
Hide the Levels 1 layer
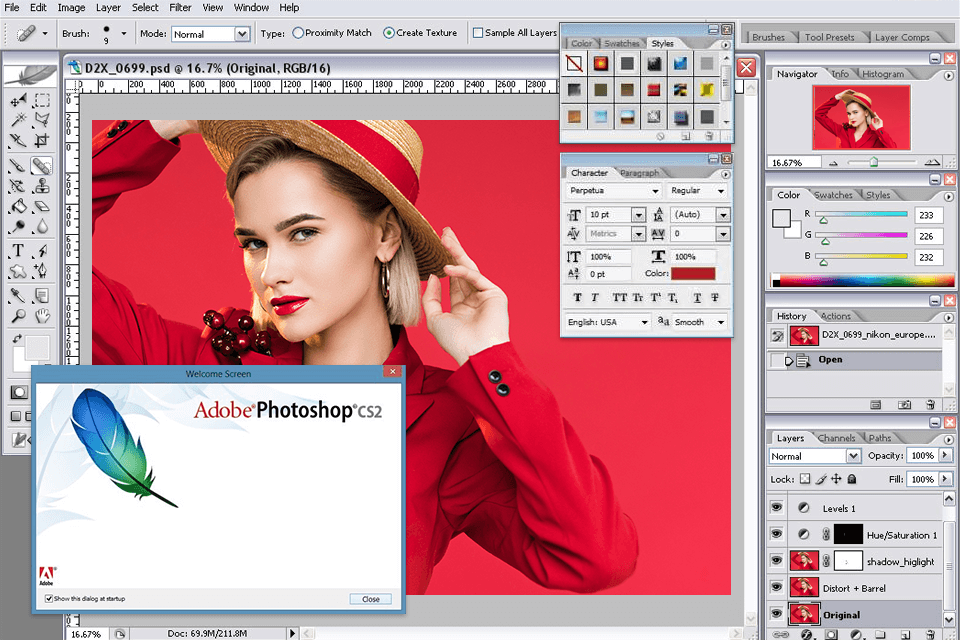[x=776, y=507]
